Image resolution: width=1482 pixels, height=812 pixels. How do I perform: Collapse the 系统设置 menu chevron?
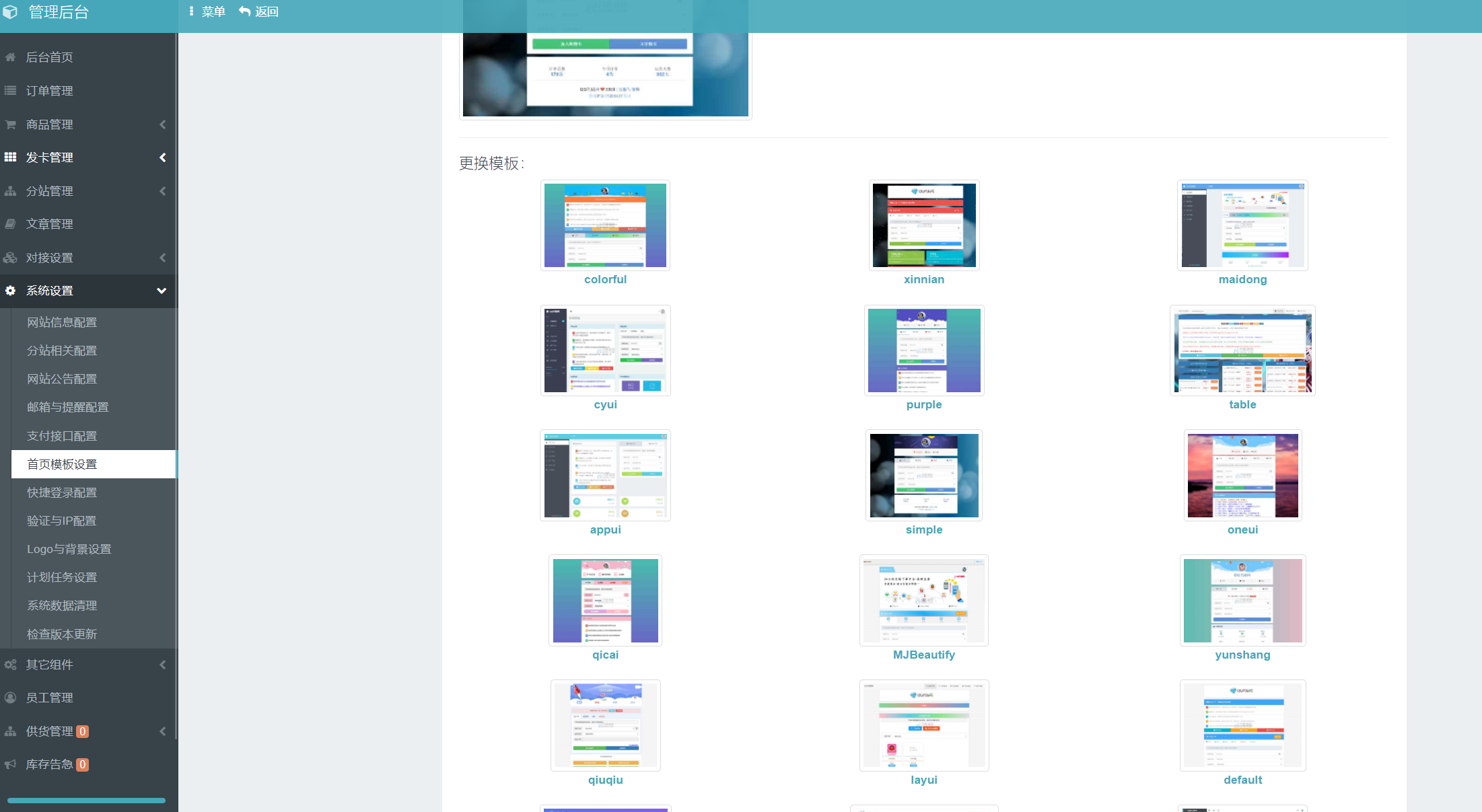tap(162, 291)
